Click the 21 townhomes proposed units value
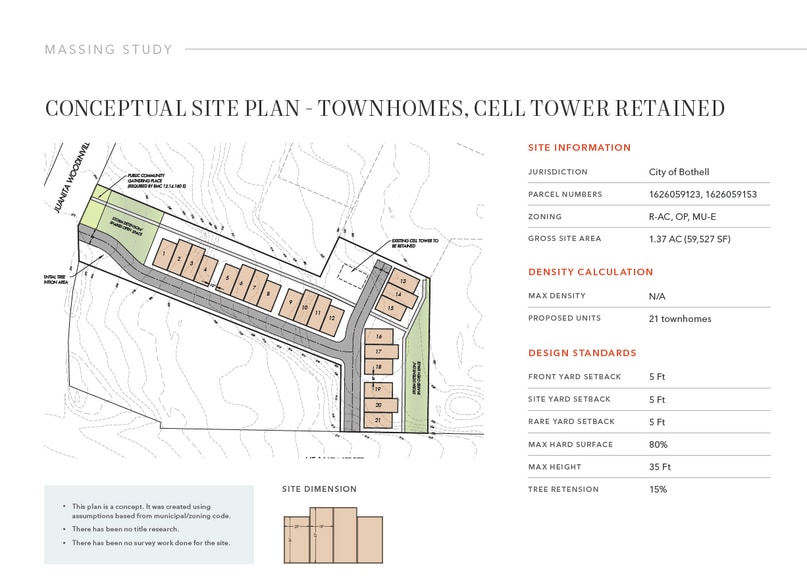 679,318
